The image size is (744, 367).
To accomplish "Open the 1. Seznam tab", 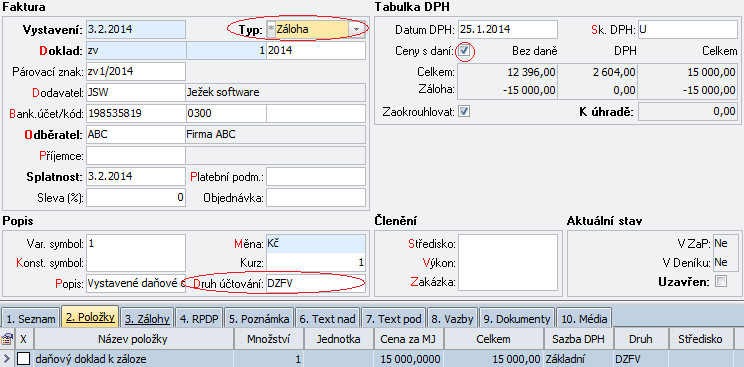I will pos(31,319).
